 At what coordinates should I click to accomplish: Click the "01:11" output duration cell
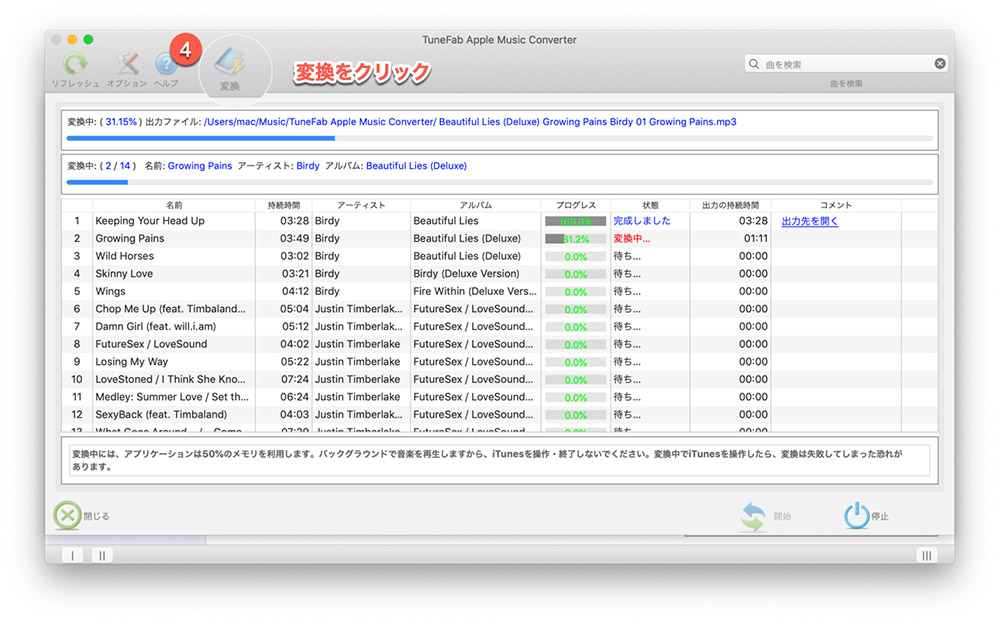pyautogui.click(x=755, y=239)
